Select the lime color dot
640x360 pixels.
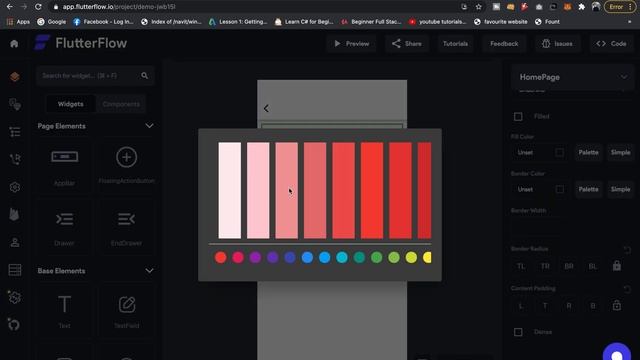click(411, 258)
